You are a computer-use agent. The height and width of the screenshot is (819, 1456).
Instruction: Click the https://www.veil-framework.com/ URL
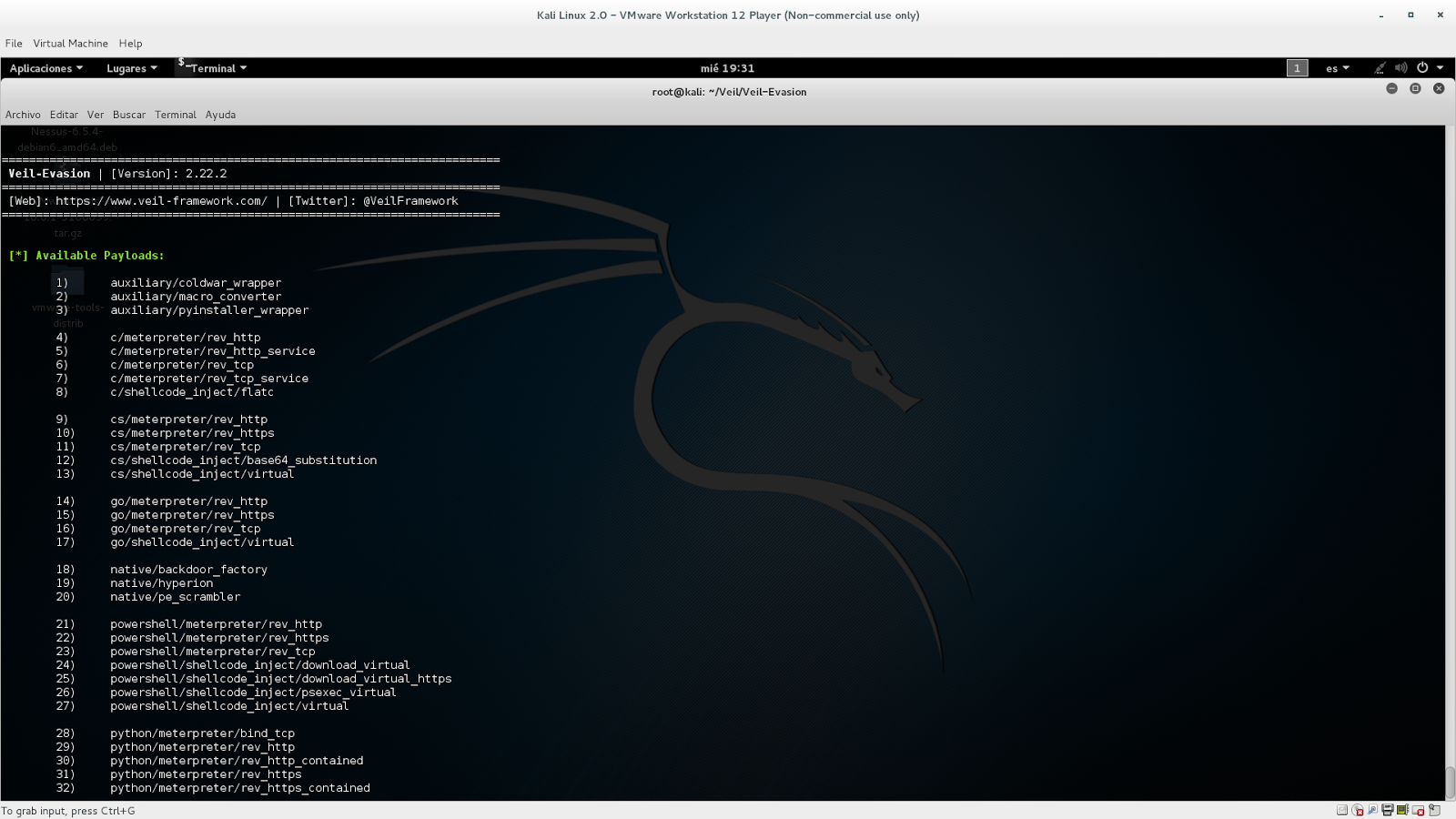(x=162, y=201)
